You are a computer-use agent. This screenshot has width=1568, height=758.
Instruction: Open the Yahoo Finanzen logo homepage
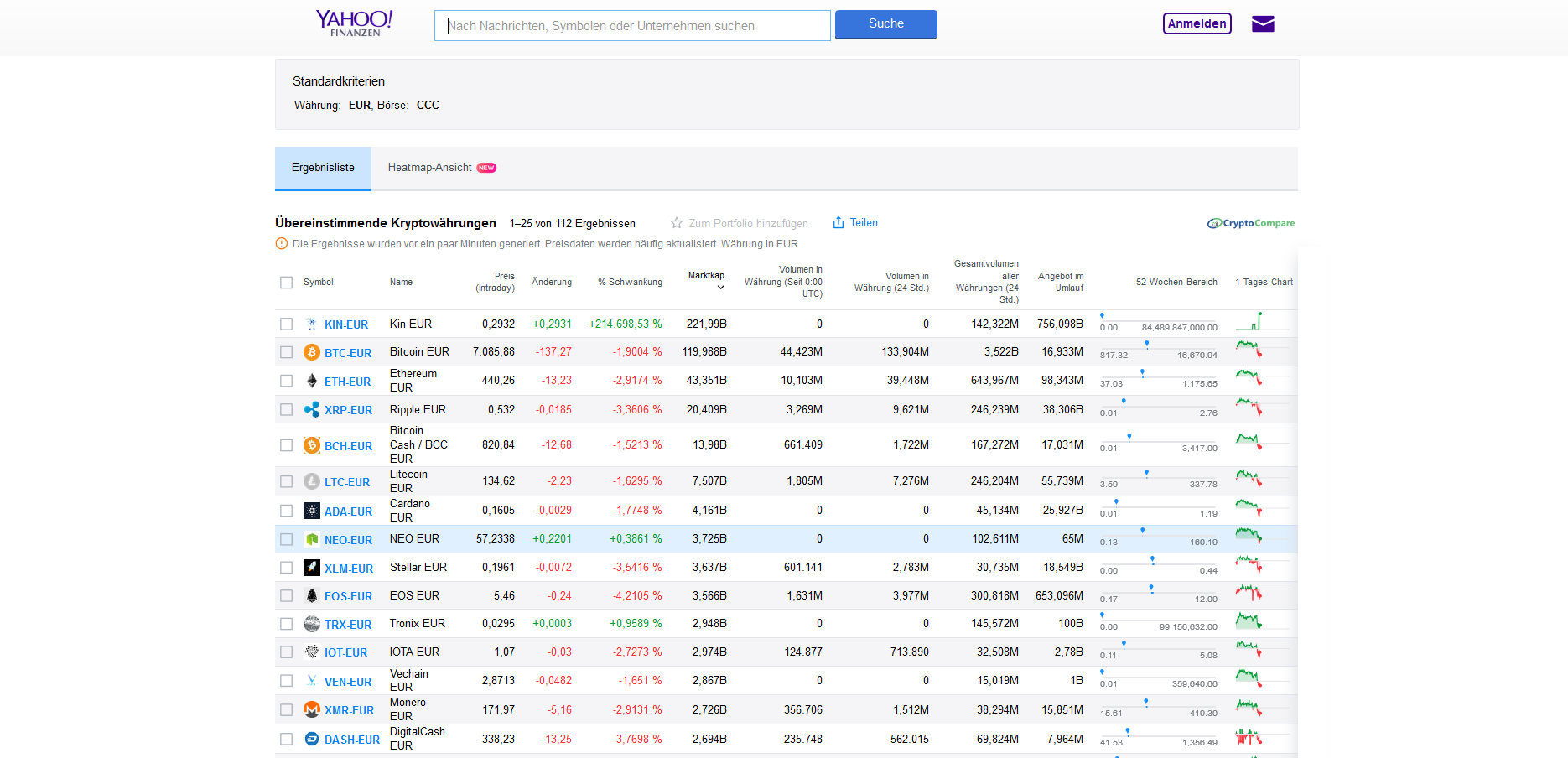(354, 23)
